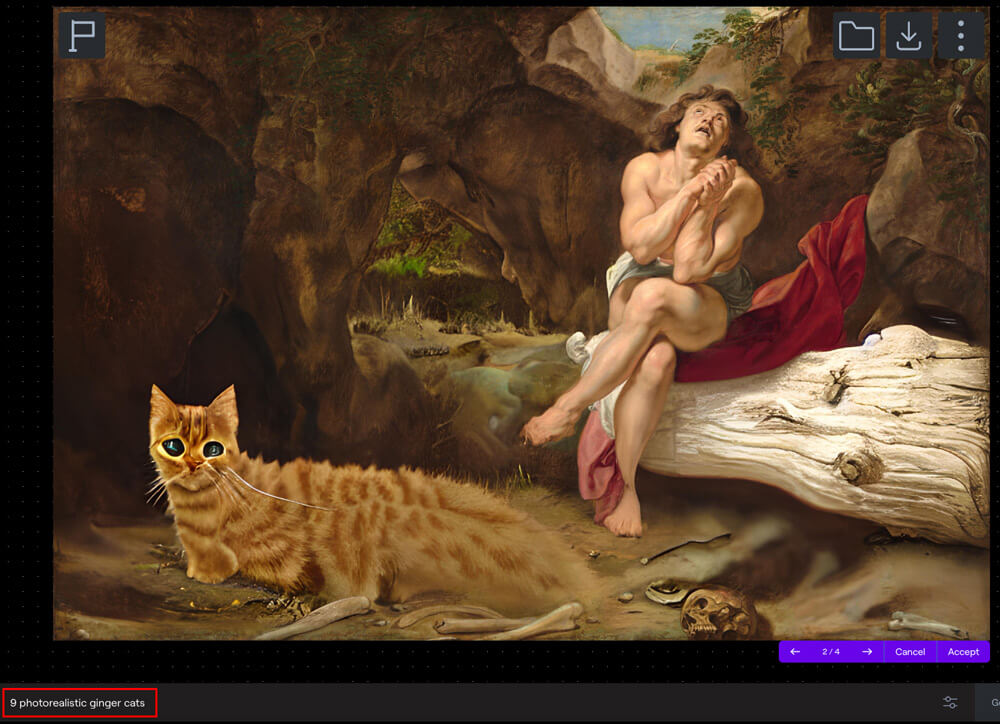Open the folder save icon

point(856,36)
